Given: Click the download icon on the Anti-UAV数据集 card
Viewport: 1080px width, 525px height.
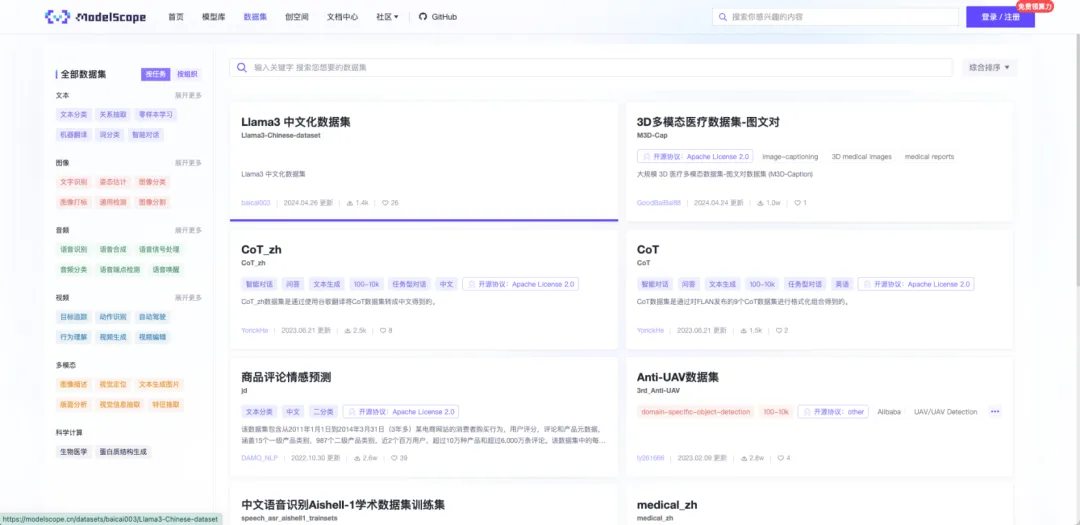Looking at the screenshot, I should [x=745, y=458].
